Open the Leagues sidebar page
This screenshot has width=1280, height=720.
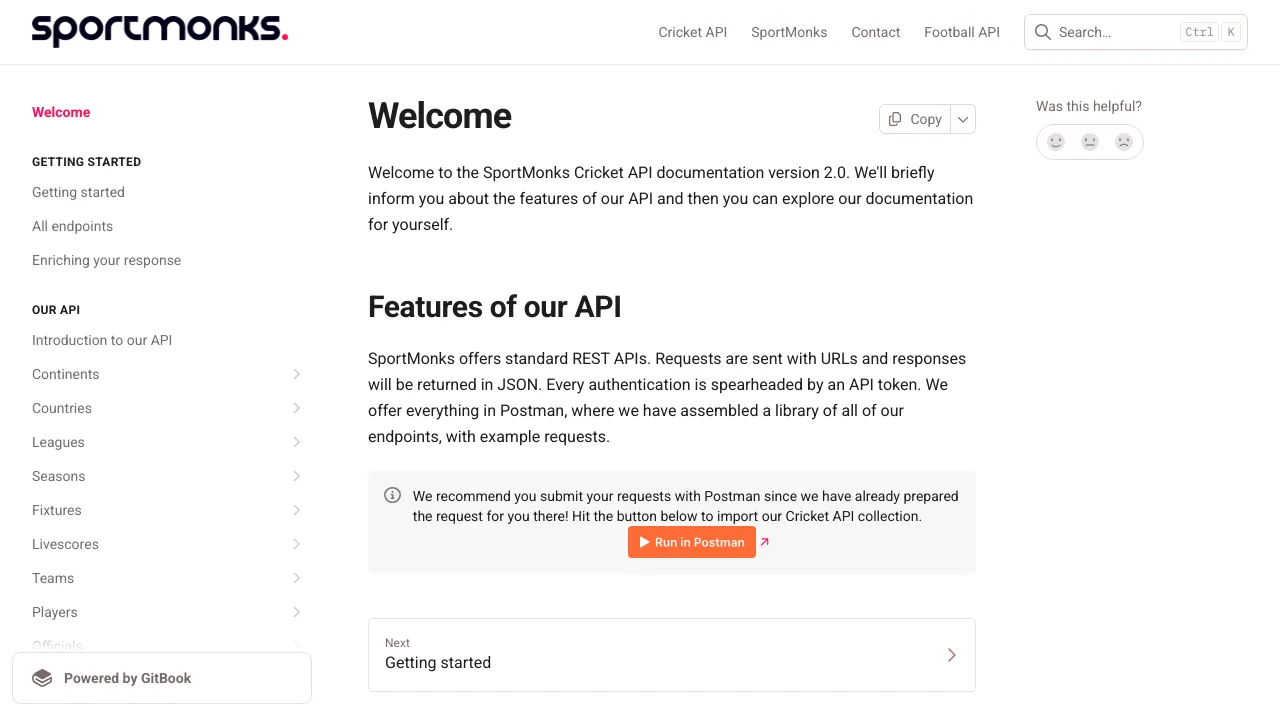click(x=58, y=442)
